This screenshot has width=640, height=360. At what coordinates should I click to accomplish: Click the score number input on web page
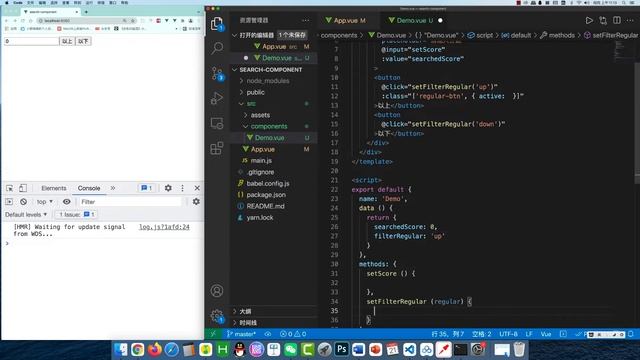pos(31,41)
